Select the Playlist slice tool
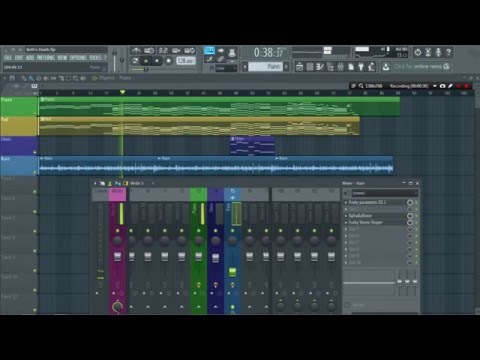Image resolution: width=480 pixels, height=360 pixels. (61, 78)
